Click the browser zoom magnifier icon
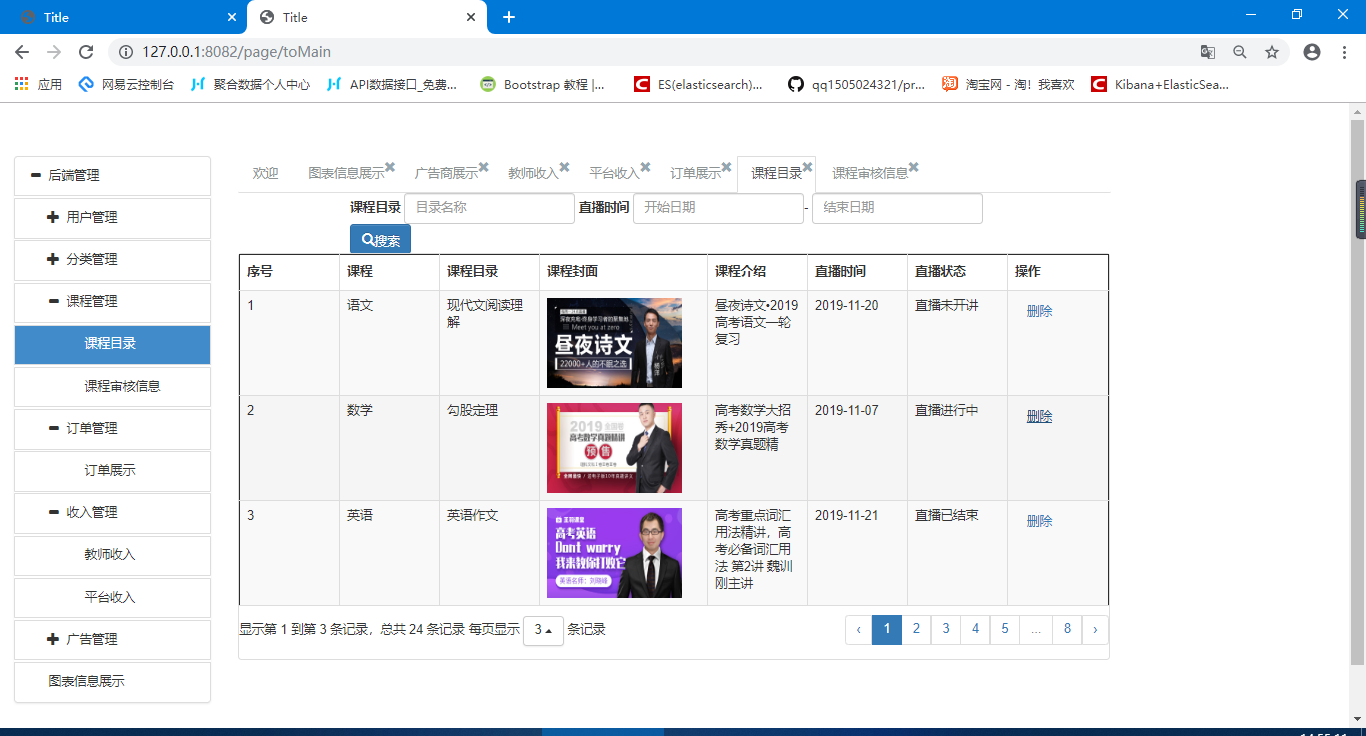The width and height of the screenshot is (1366, 736). (1240, 52)
